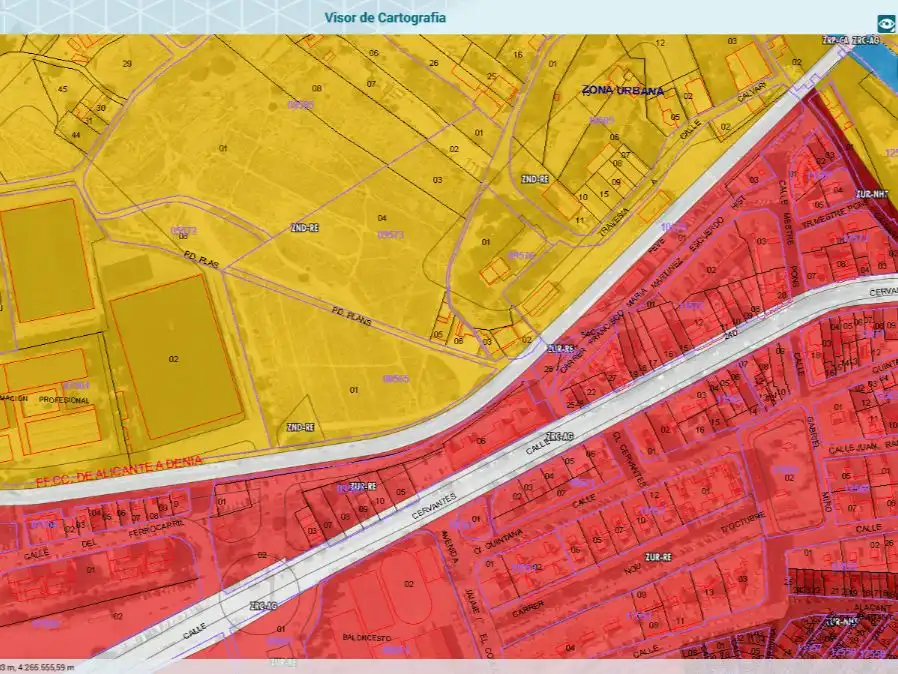Screen dimensions: 898x674
Task: Toggle the eye visibility icon in the header
Action: click(x=886, y=25)
